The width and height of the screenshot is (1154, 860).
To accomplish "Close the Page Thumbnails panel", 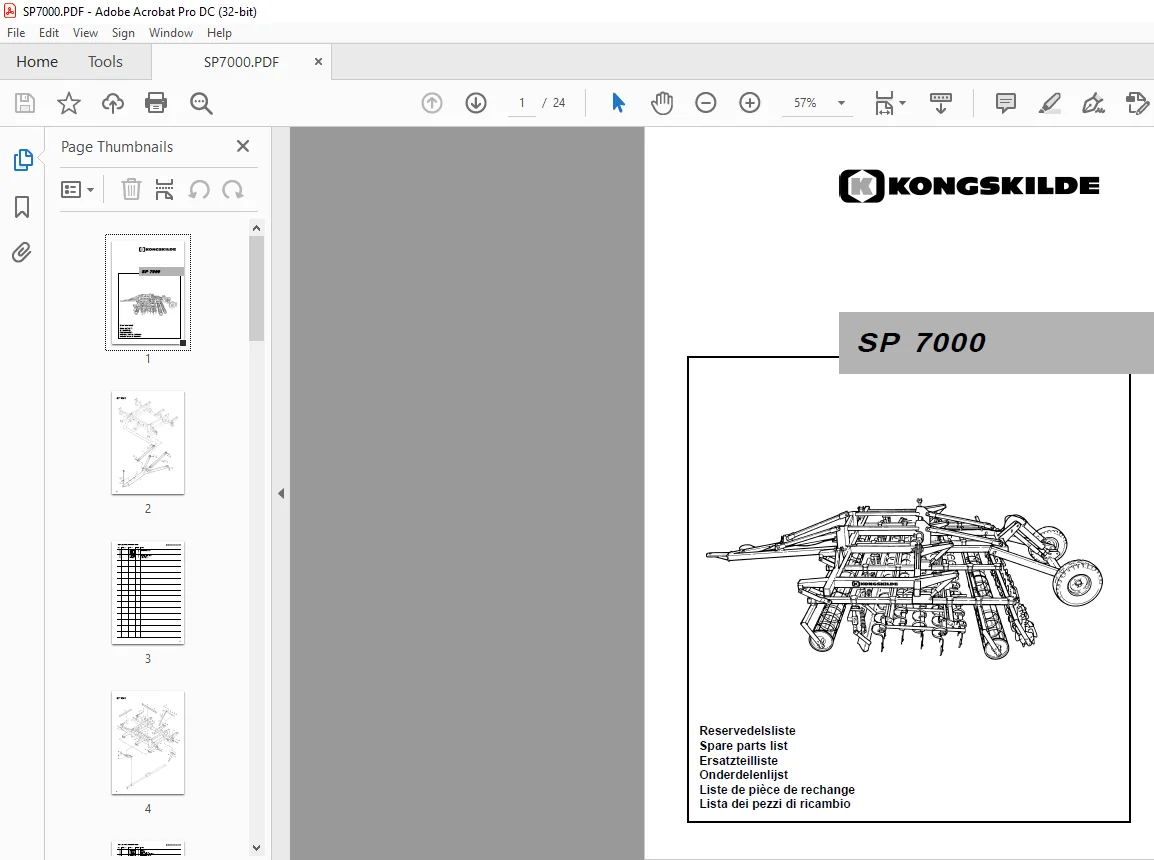I will click(243, 146).
